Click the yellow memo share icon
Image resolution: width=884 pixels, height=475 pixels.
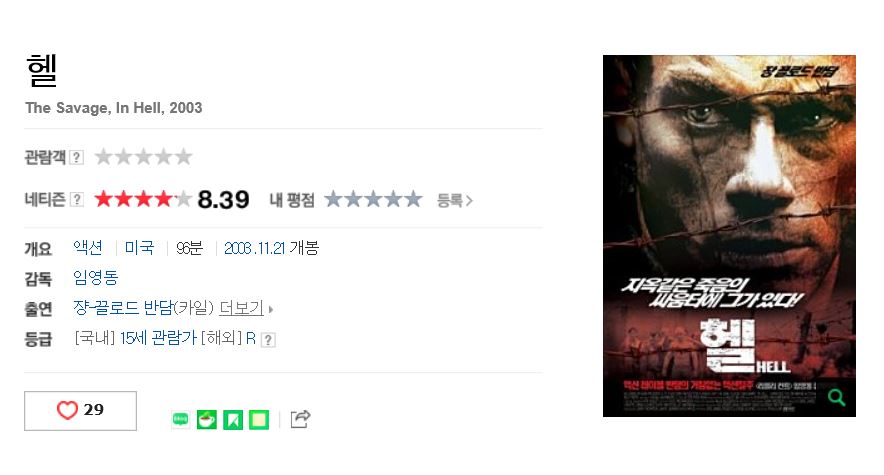259,419
